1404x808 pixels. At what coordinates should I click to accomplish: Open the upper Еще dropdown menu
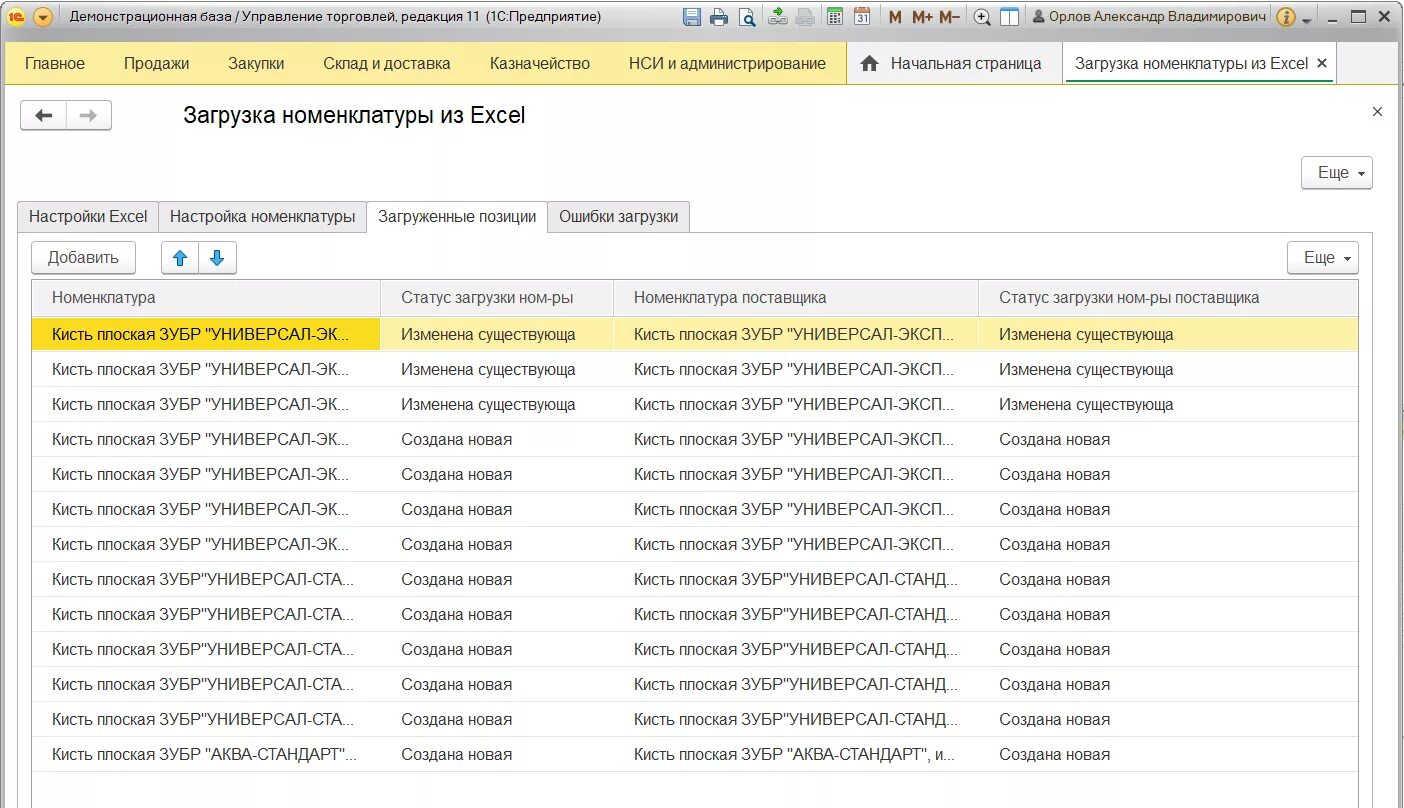pyautogui.click(x=1337, y=172)
